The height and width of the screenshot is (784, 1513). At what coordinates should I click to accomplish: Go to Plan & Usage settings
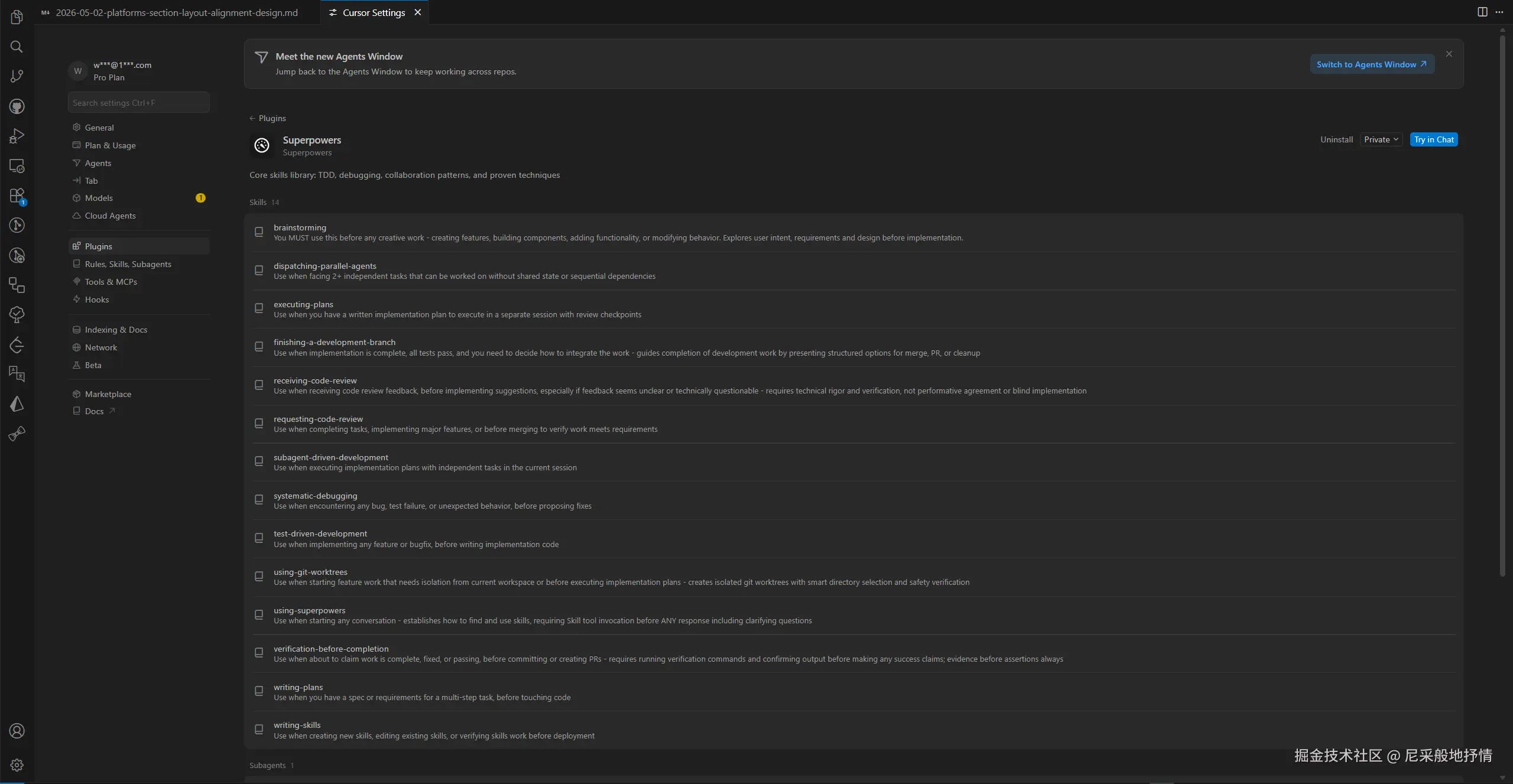pyautogui.click(x=139, y=145)
